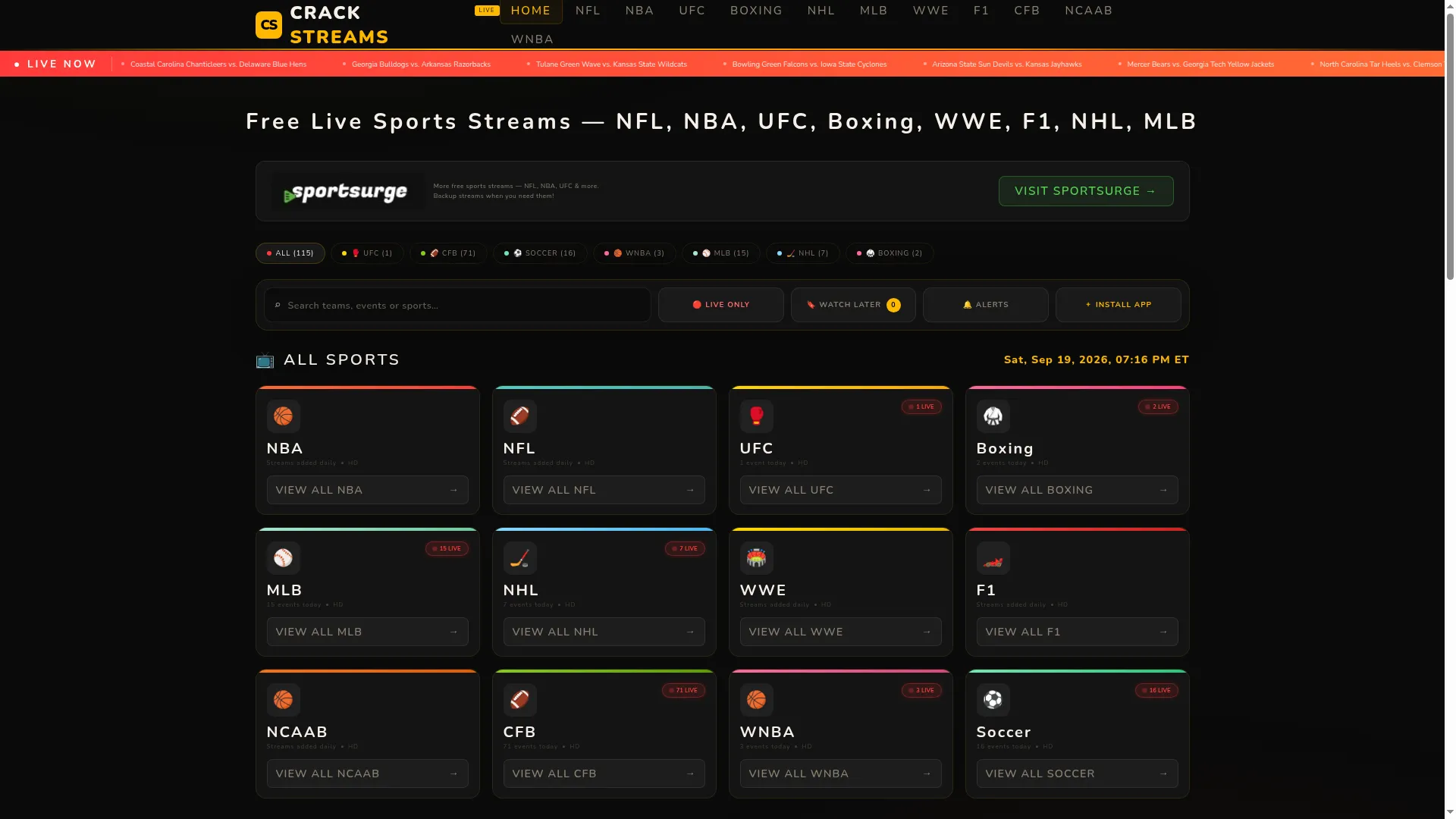Click the MLB baseball card icon

point(284,558)
